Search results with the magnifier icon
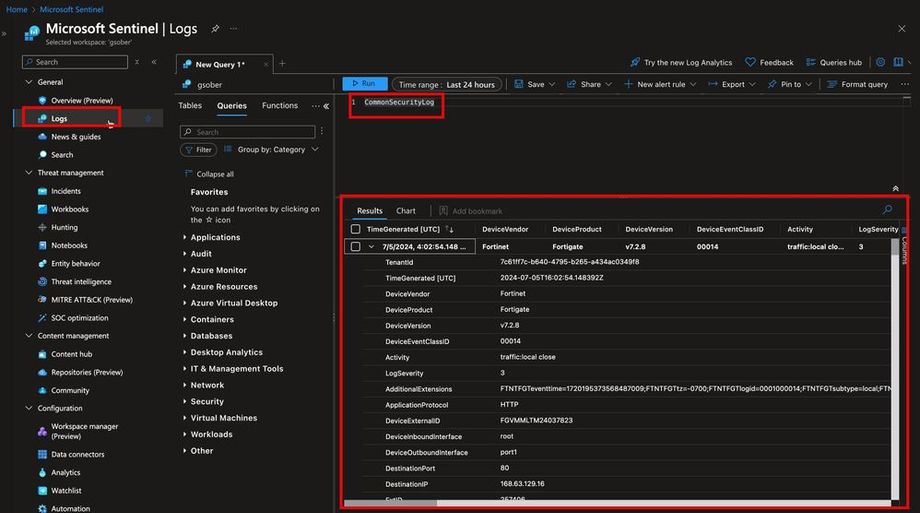 pyautogui.click(x=887, y=210)
